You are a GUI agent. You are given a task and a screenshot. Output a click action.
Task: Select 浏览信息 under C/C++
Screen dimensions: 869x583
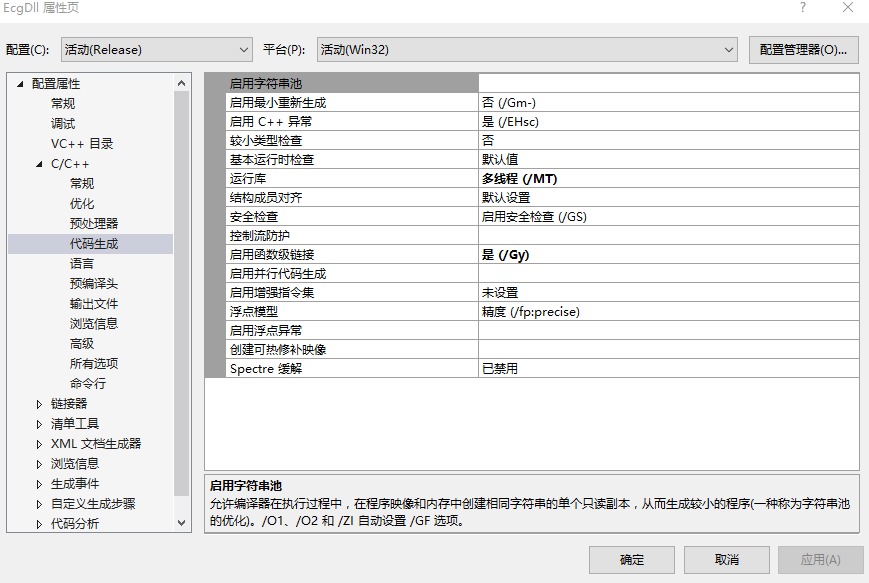point(94,323)
